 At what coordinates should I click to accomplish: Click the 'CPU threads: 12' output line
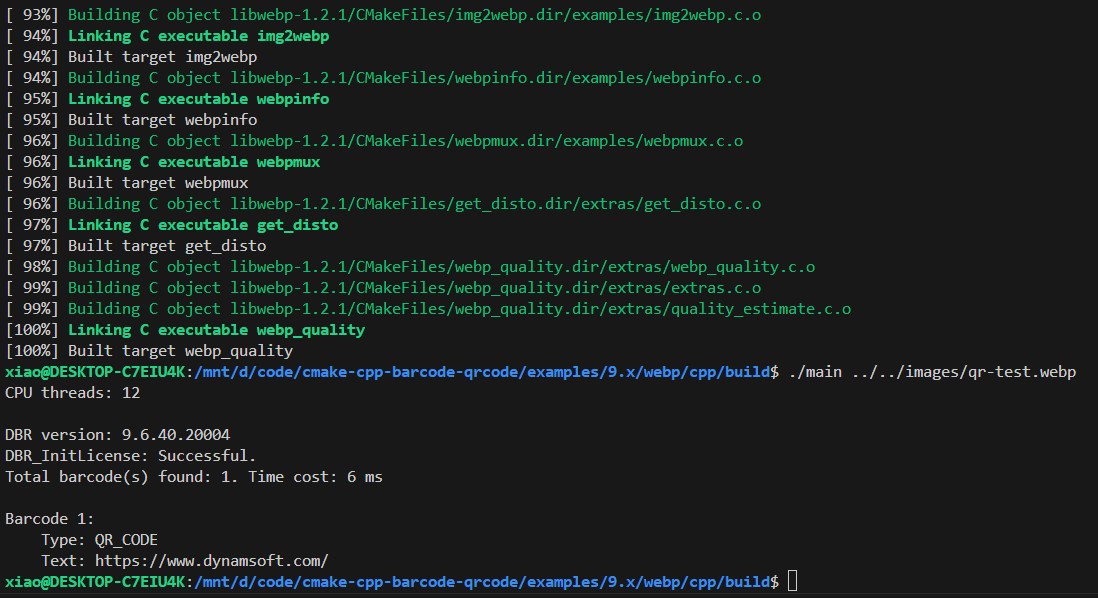72,393
